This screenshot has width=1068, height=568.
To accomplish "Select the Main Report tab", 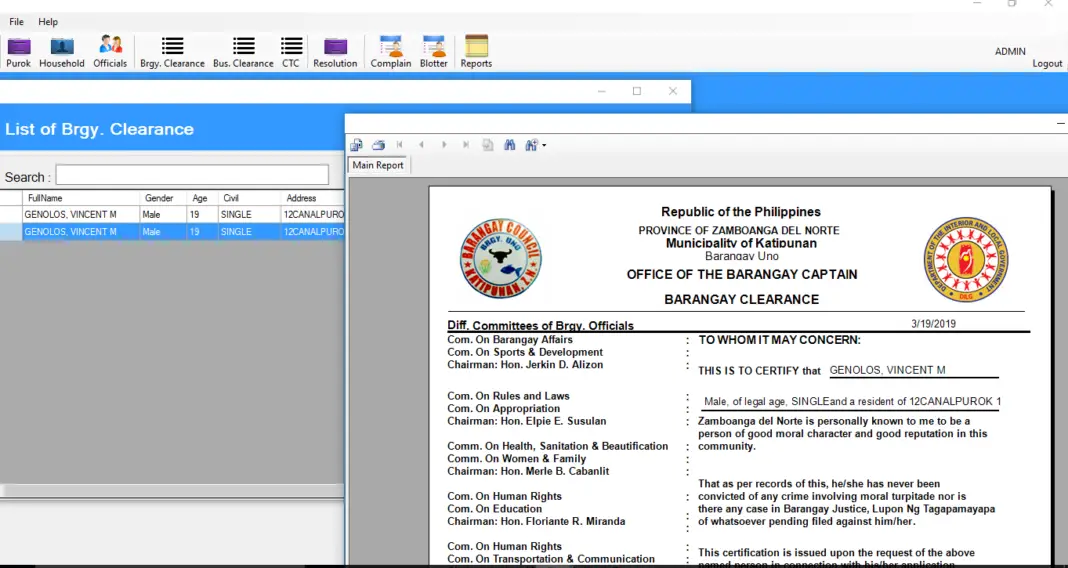I will click(378, 165).
